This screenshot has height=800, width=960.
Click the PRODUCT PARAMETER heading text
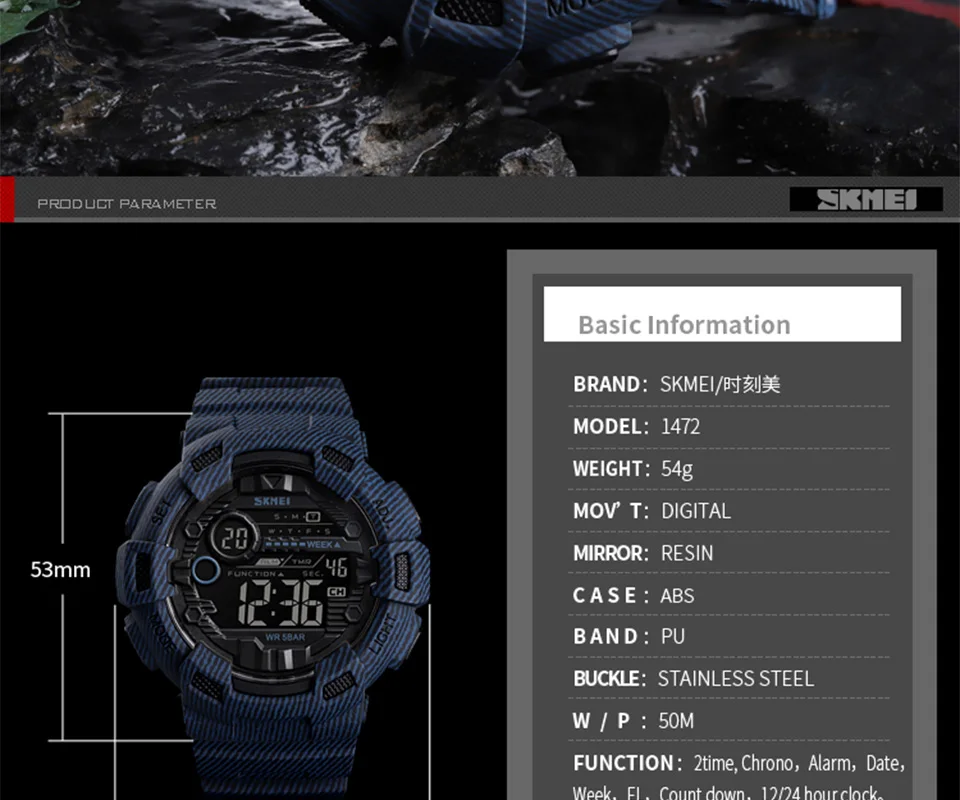pos(127,204)
